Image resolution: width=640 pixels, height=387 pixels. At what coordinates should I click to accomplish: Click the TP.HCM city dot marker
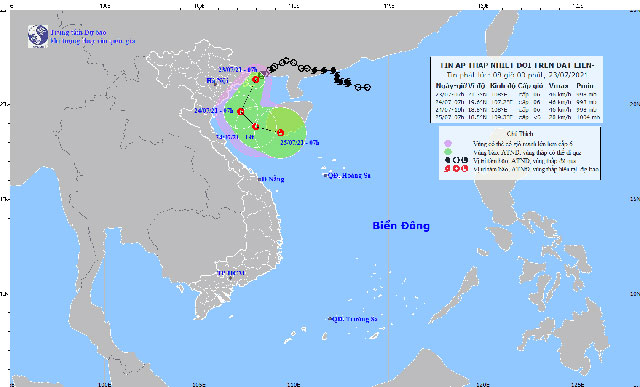pos(230,278)
